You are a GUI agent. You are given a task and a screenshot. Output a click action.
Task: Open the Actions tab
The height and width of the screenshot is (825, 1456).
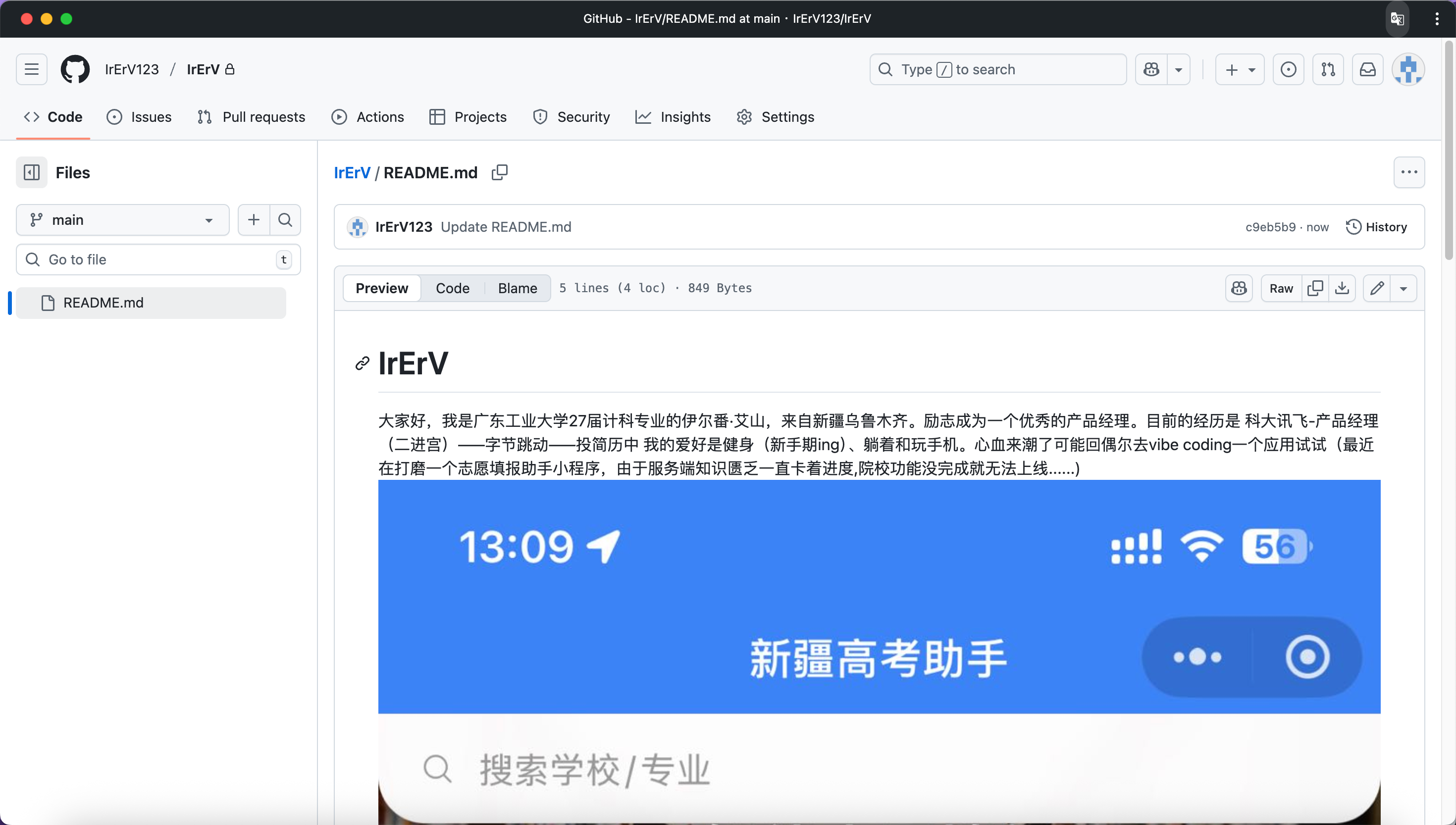click(367, 117)
